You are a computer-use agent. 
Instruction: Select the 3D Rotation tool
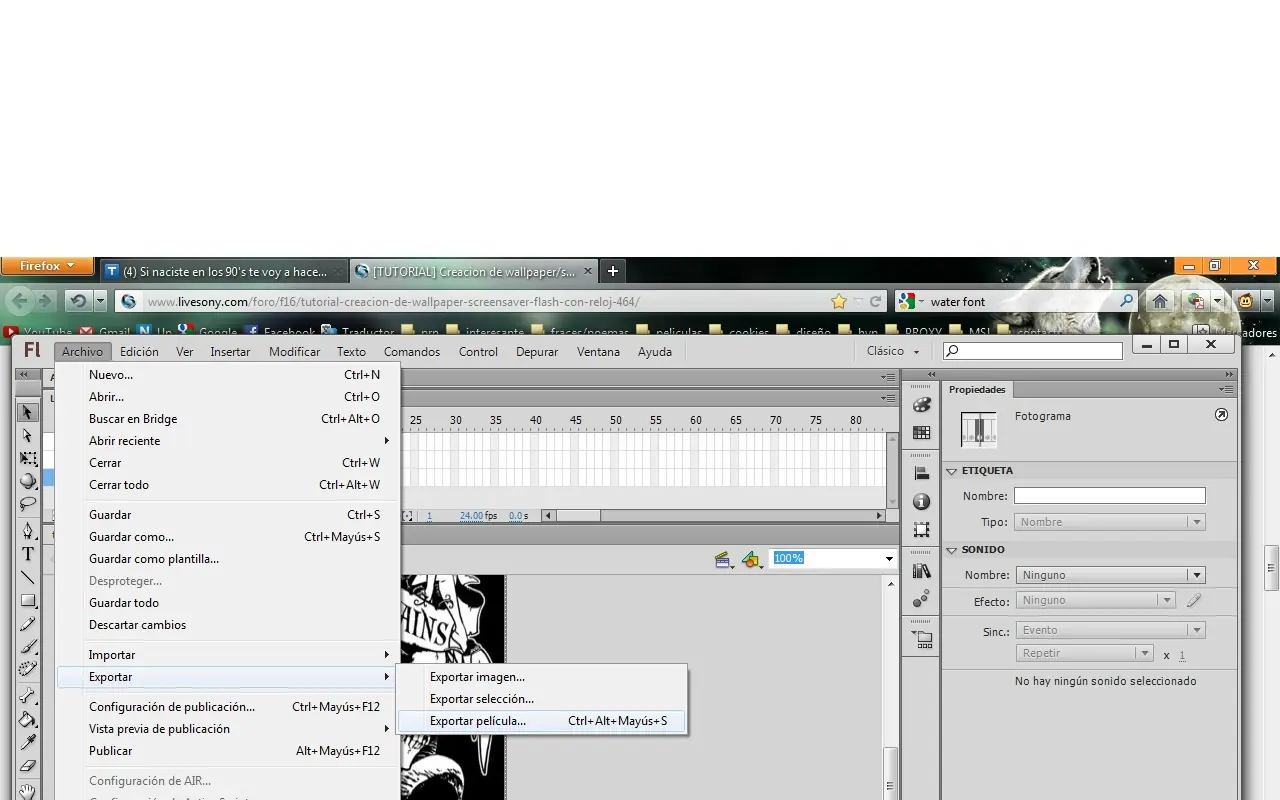tap(28, 481)
